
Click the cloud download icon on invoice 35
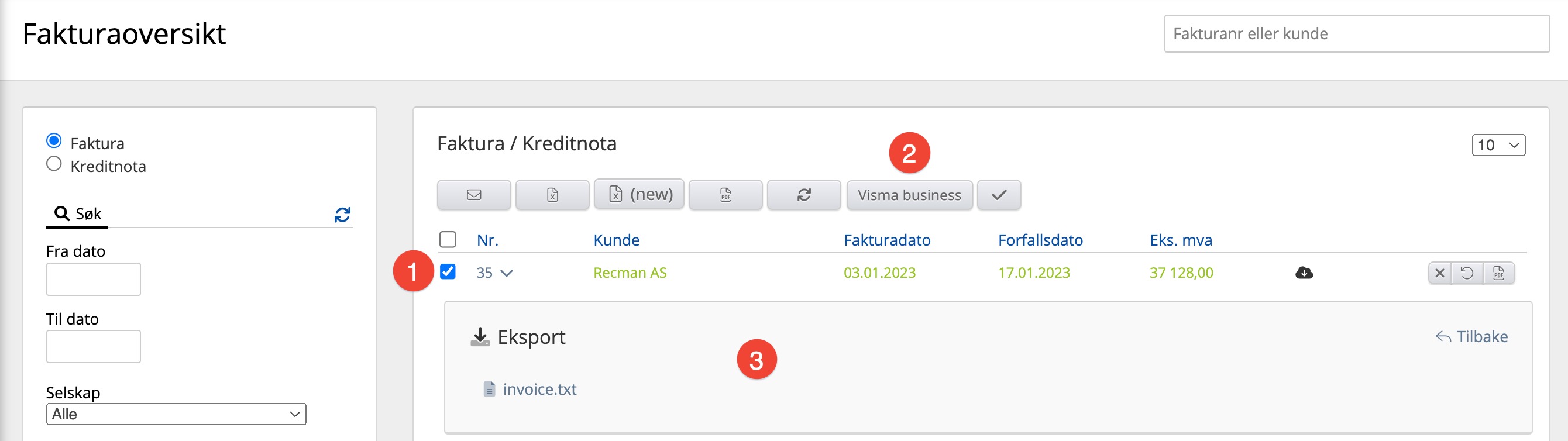tap(1304, 273)
